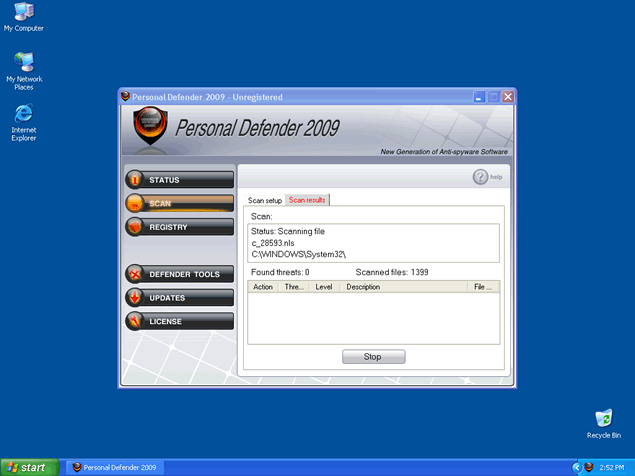This screenshot has width=635, height=476.
Task: Switch to the Scan setup tab
Action: (x=265, y=200)
